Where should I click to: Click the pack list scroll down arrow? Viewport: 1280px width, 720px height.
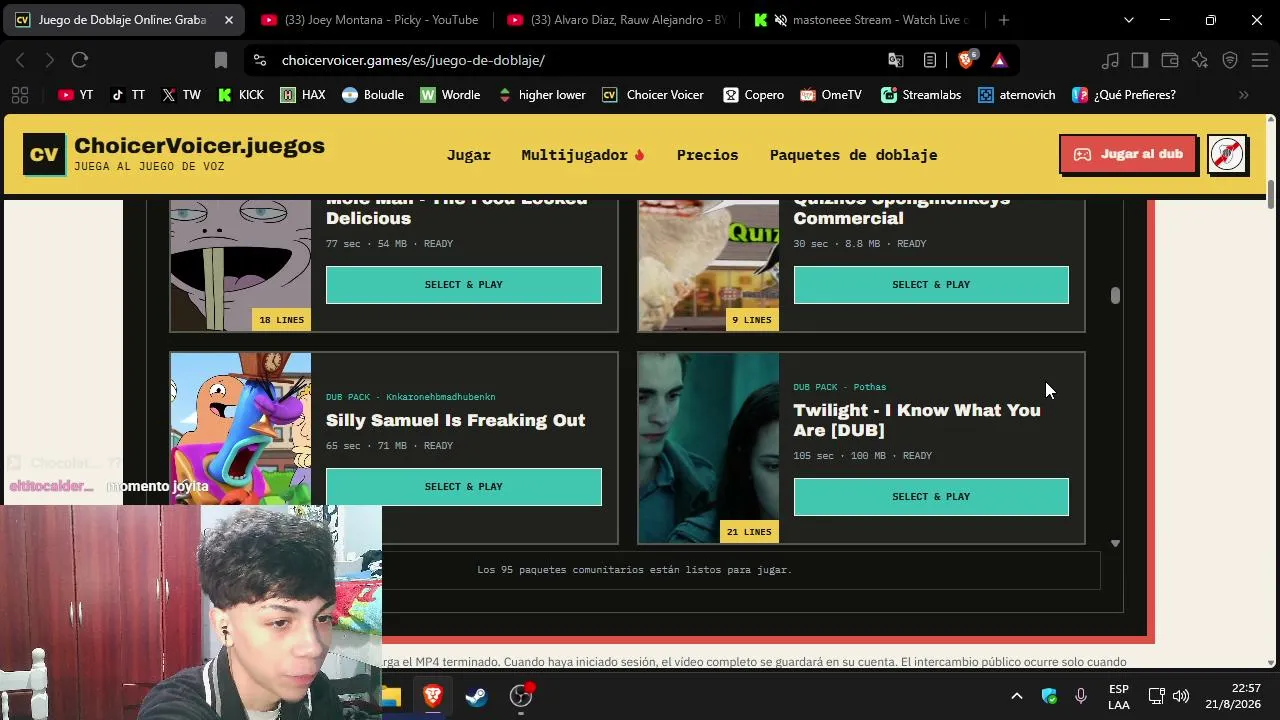(1115, 543)
